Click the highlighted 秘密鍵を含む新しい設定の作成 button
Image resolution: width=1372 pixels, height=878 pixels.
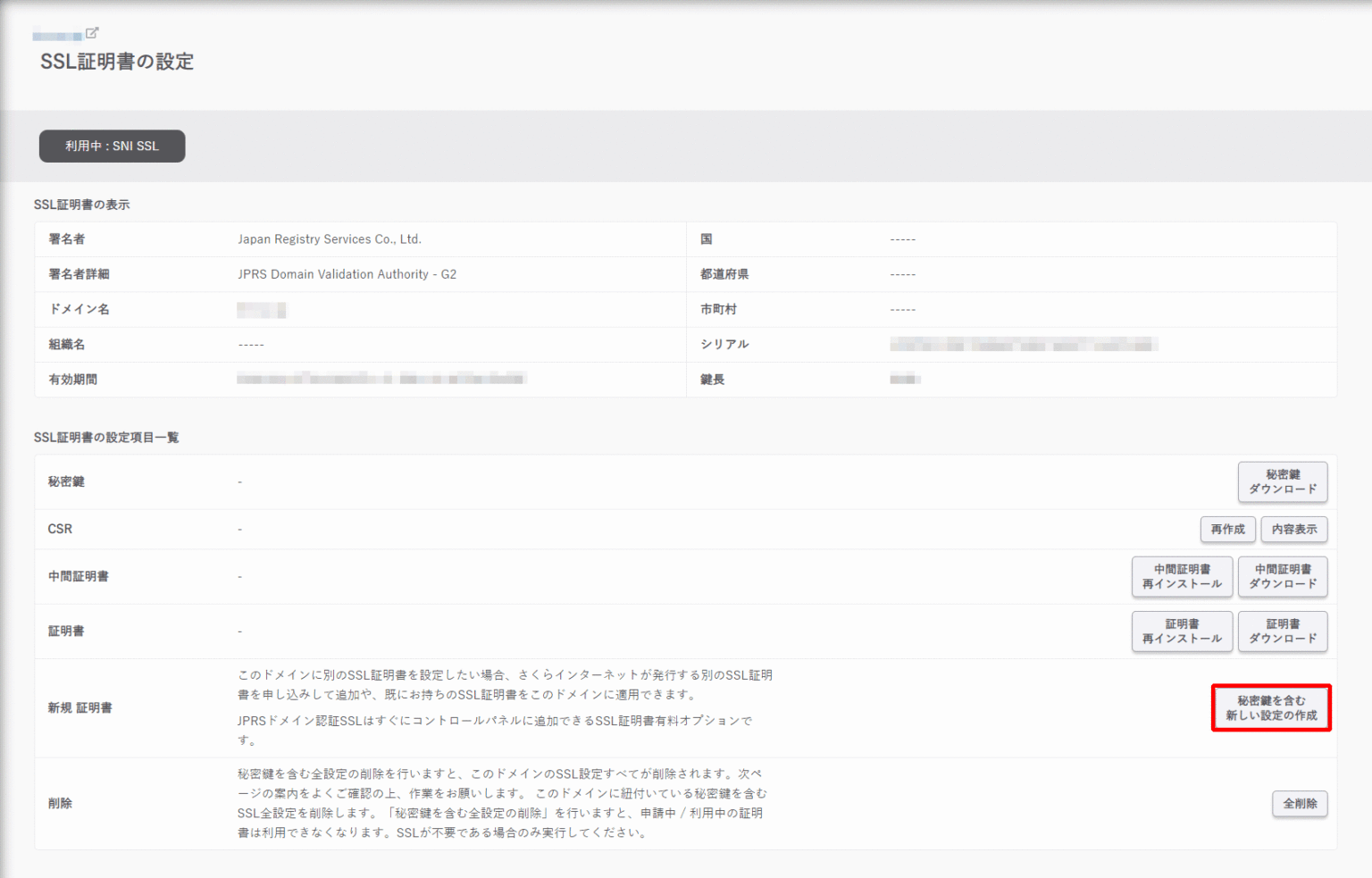coord(1270,707)
